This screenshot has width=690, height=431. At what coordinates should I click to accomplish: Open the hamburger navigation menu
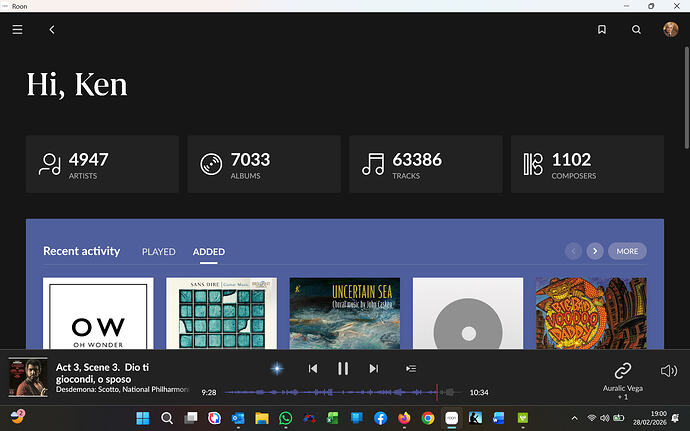[17, 30]
